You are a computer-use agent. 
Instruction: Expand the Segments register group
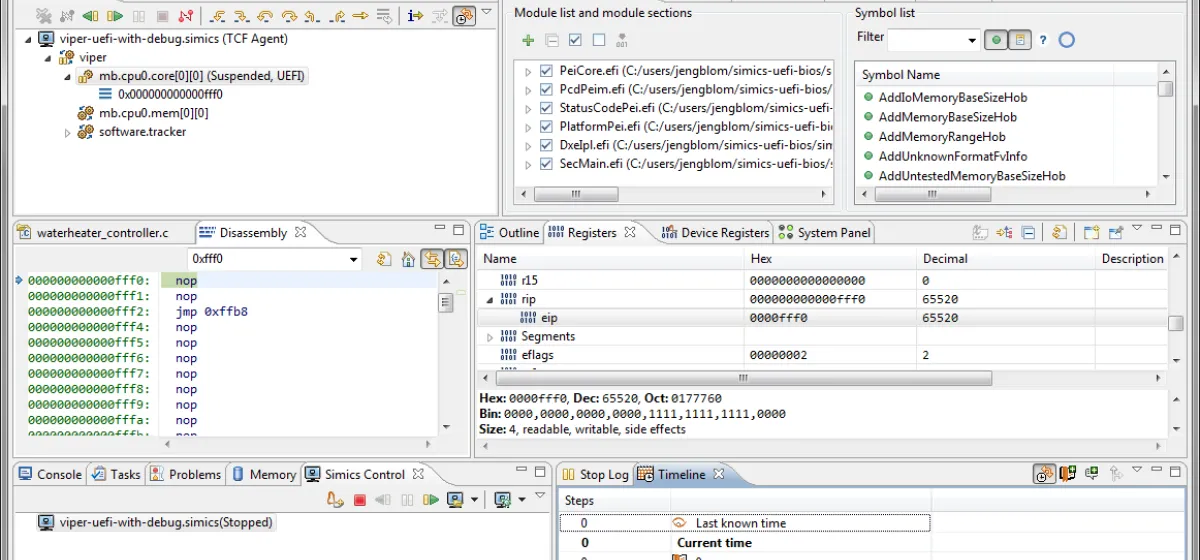[x=490, y=337]
